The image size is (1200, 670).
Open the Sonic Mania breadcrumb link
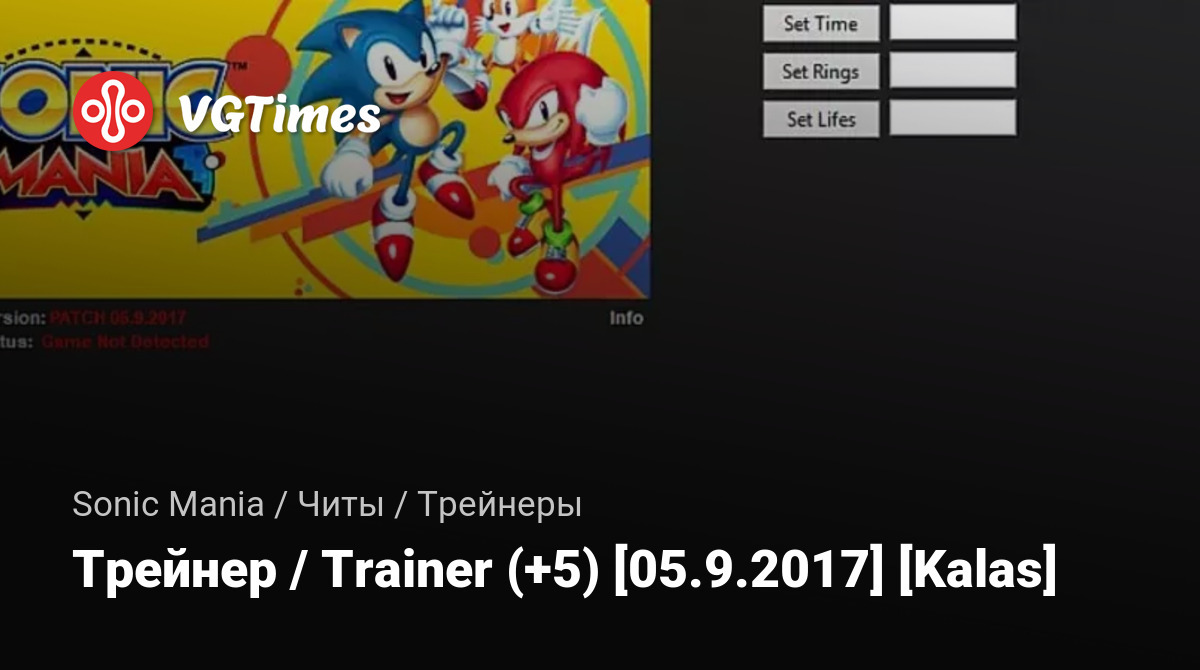(x=168, y=505)
